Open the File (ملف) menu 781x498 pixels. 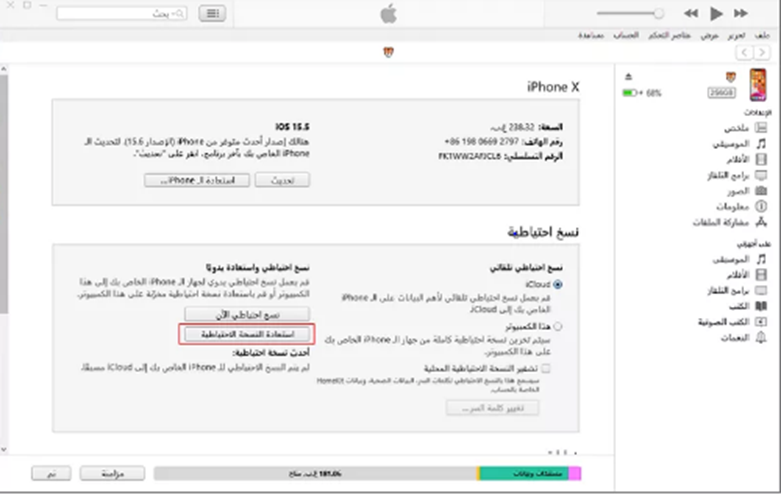click(x=765, y=35)
